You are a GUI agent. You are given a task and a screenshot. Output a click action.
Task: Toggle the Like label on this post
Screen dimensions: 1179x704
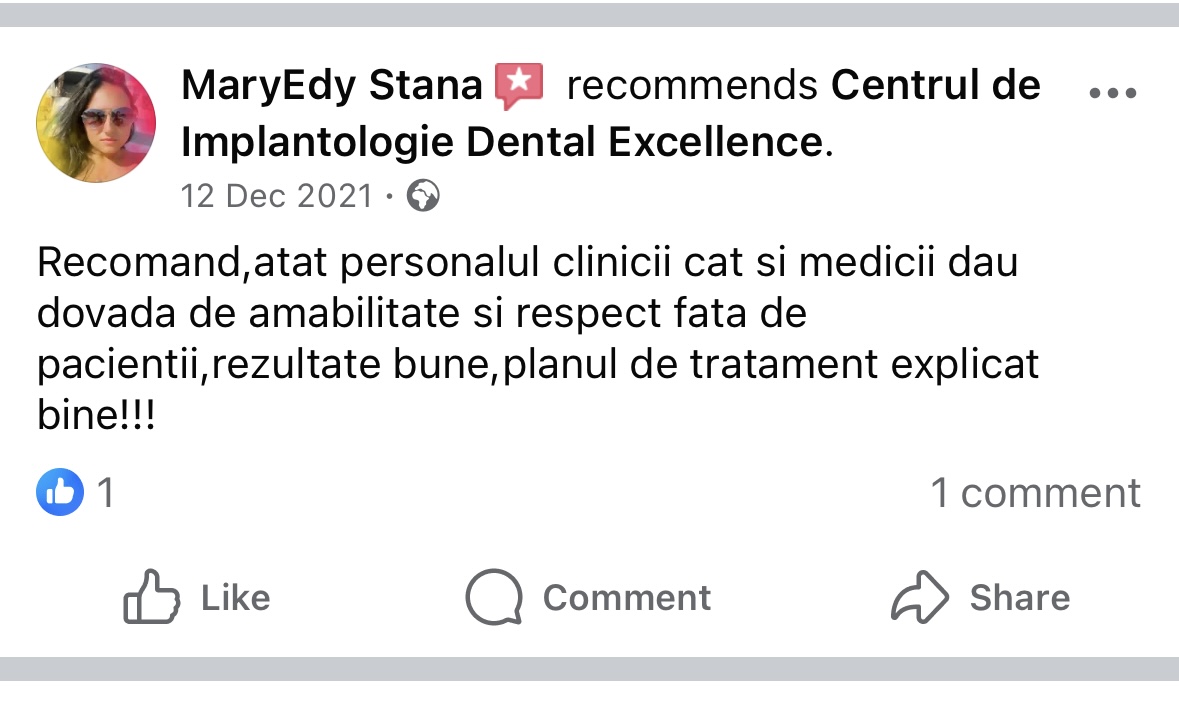tap(235, 598)
